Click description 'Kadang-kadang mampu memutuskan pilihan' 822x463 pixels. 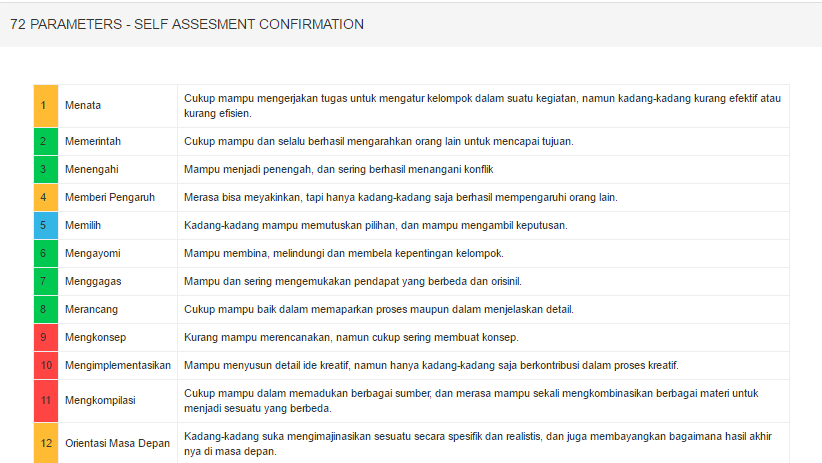[x=376, y=225]
